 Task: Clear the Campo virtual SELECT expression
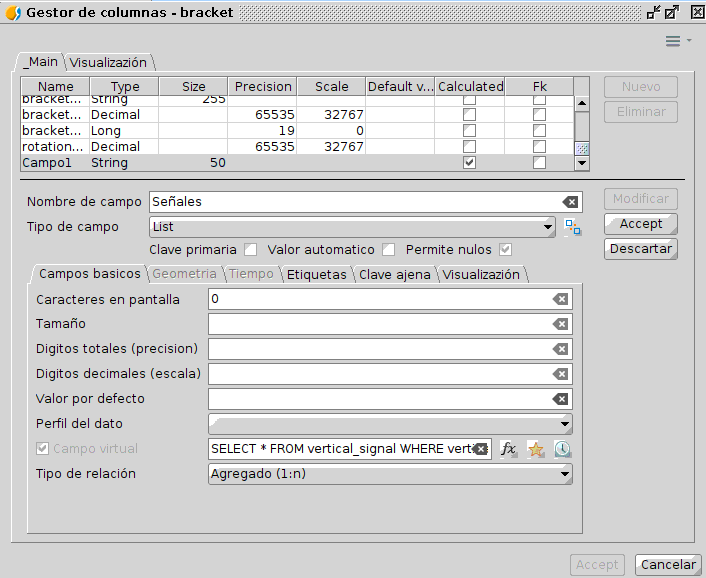click(481, 449)
